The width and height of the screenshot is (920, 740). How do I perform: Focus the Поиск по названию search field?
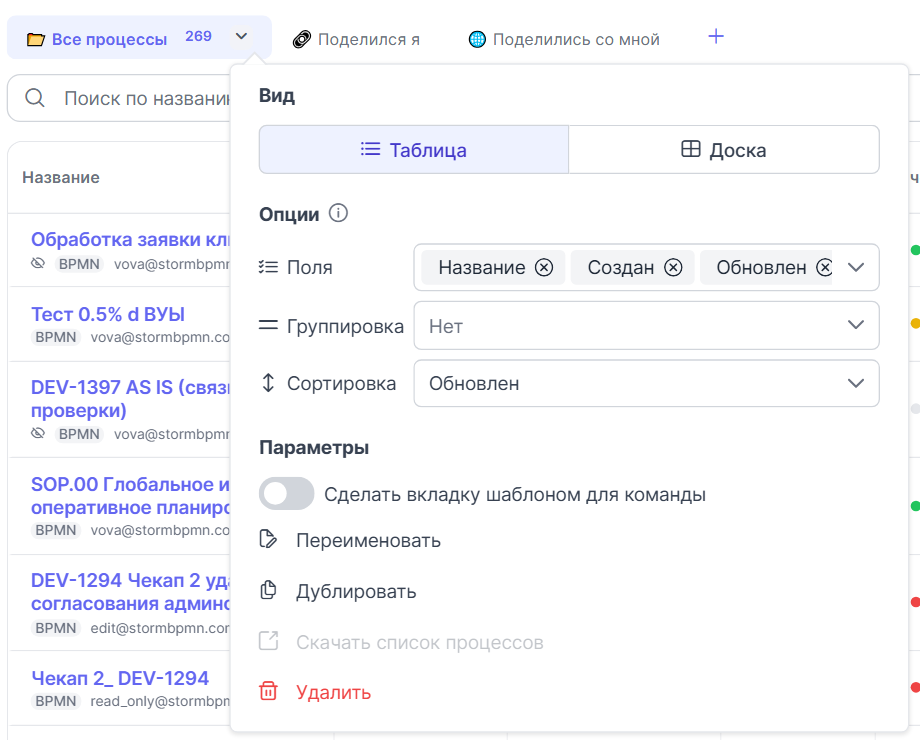tap(119, 98)
